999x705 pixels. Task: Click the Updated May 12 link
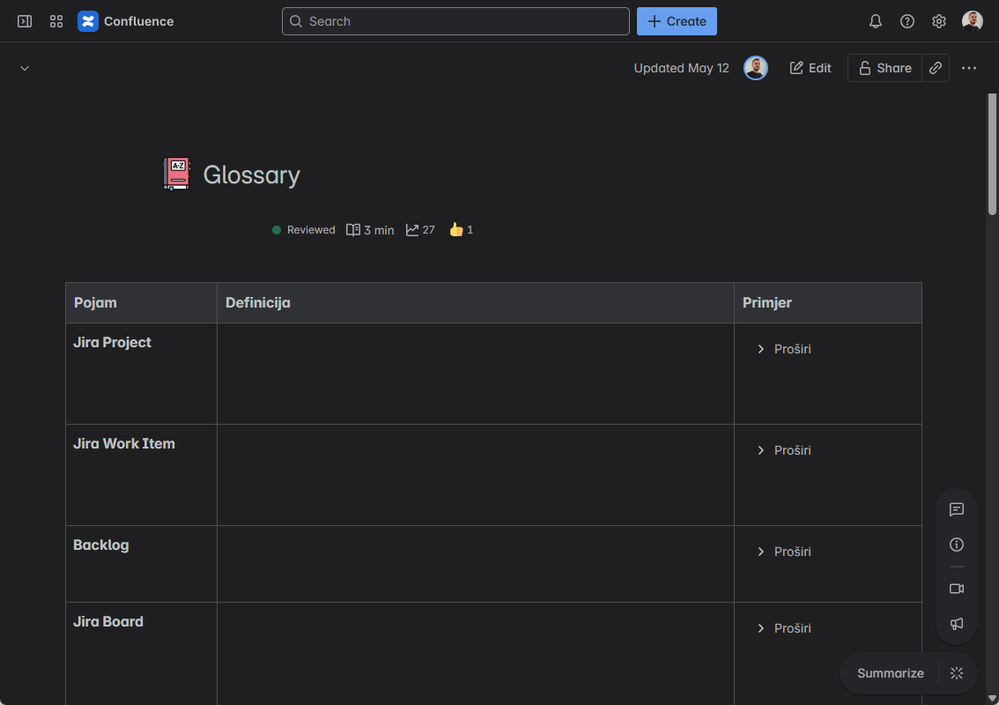(x=681, y=68)
